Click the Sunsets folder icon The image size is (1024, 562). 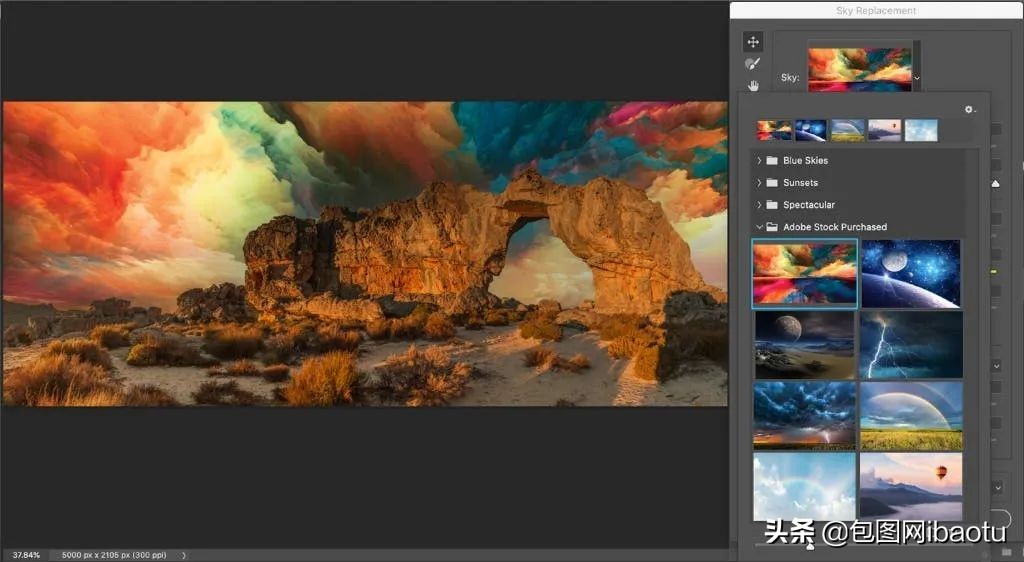tap(772, 183)
